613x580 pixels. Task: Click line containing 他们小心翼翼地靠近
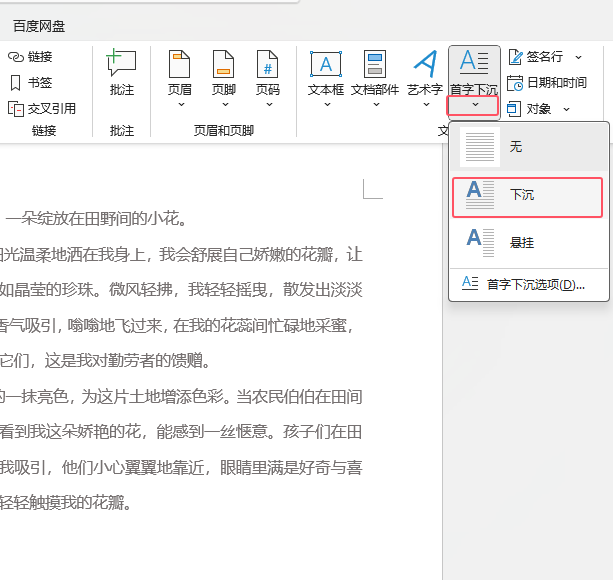pyautogui.click(x=181, y=467)
